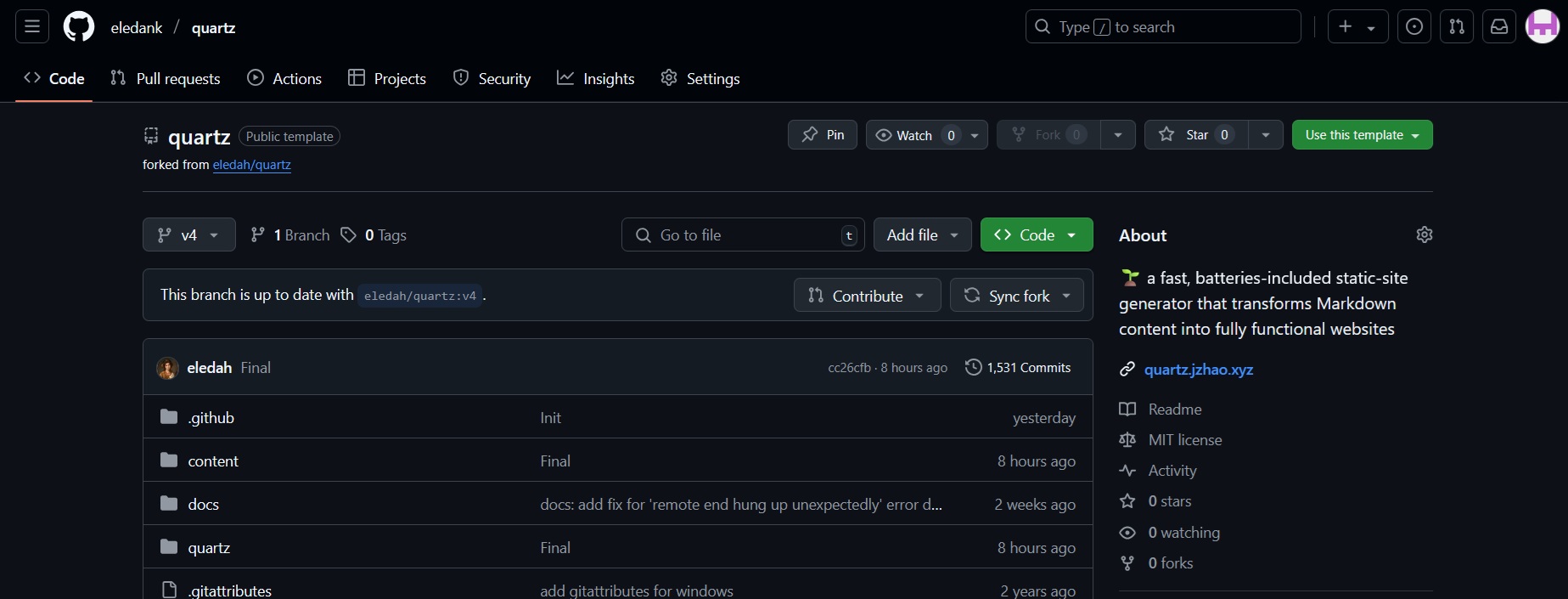Open the upstream eledah/quartz repository link
Image resolution: width=1568 pixels, height=599 pixels.
252,165
